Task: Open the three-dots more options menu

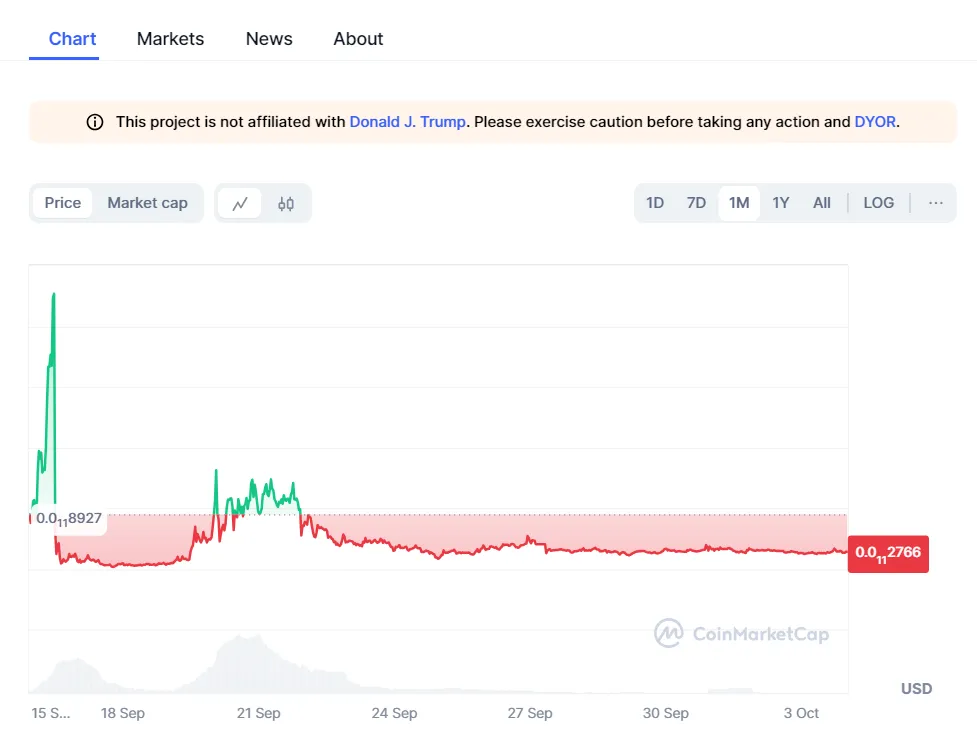Action: (935, 203)
